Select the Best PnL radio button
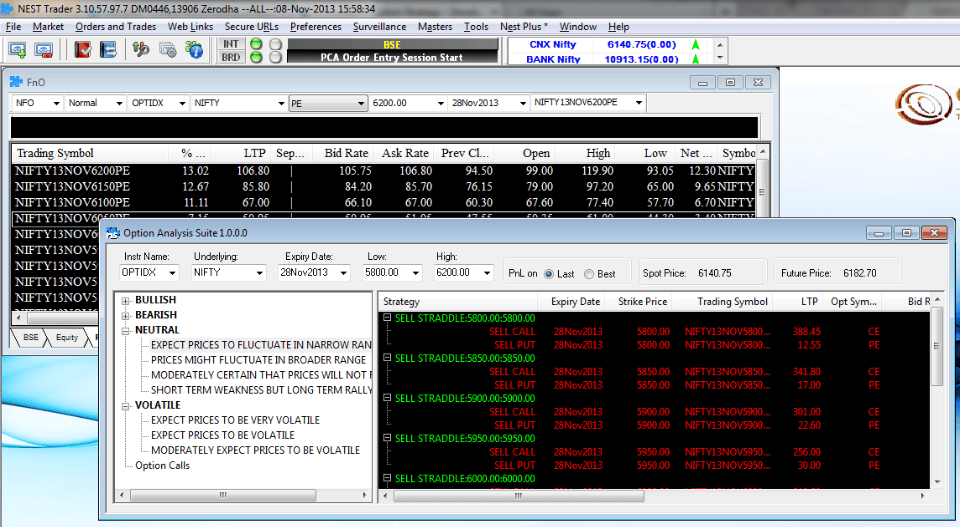The image size is (961, 528). click(x=589, y=274)
